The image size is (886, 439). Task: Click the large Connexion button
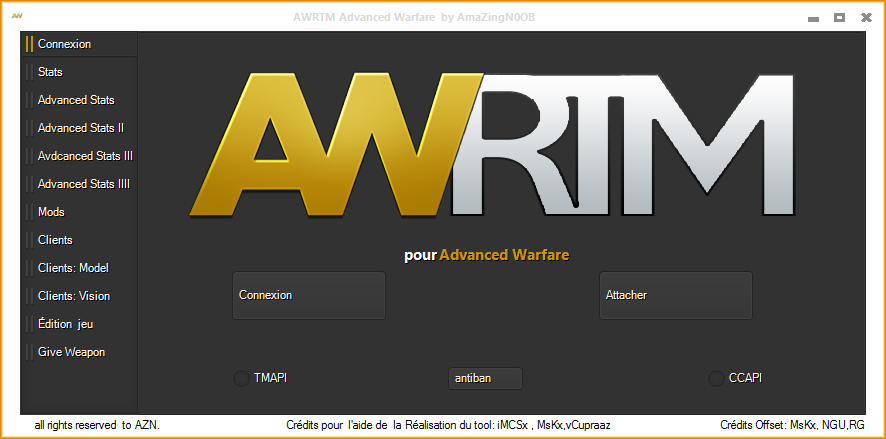point(309,295)
